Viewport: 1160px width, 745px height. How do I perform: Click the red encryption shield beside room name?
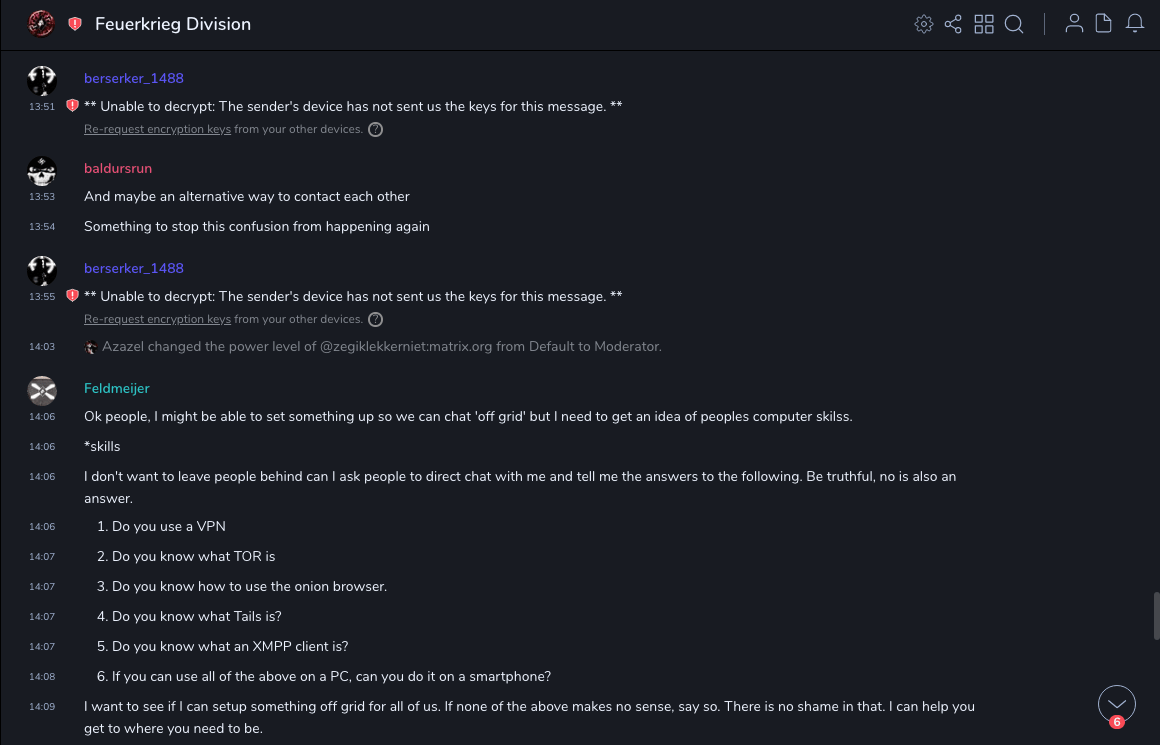75,24
